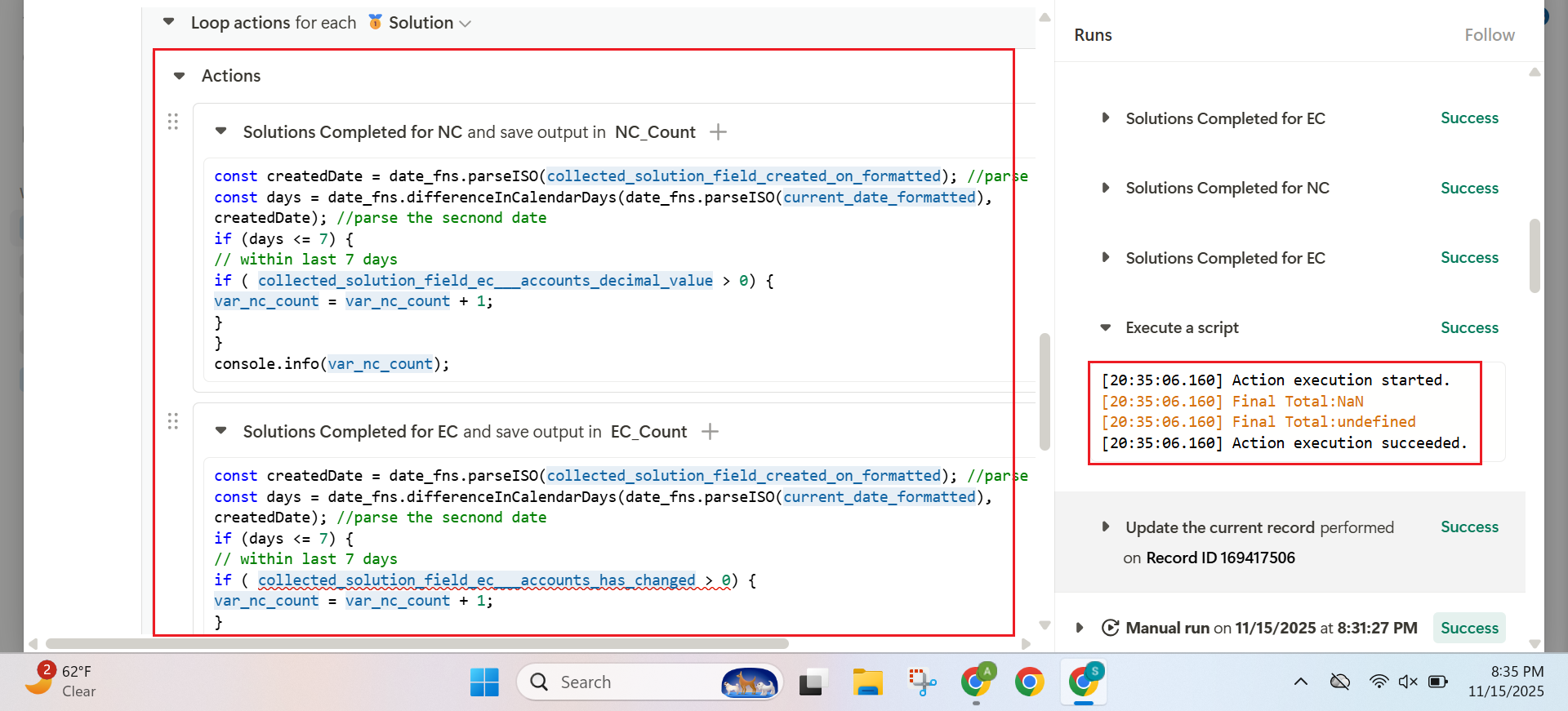Screen dimensions: 1568x711
Task: Click the Windows Start button
Action: pos(484,682)
